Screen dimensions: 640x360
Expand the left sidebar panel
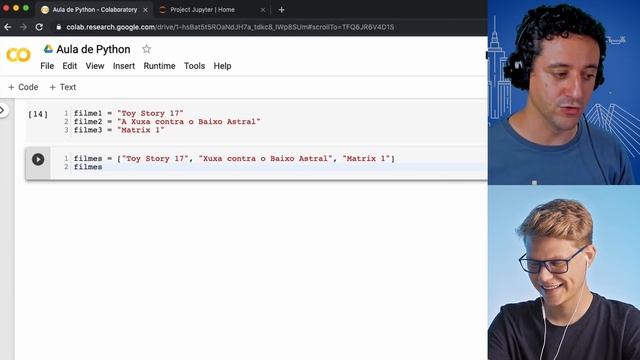click(x=2, y=110)
